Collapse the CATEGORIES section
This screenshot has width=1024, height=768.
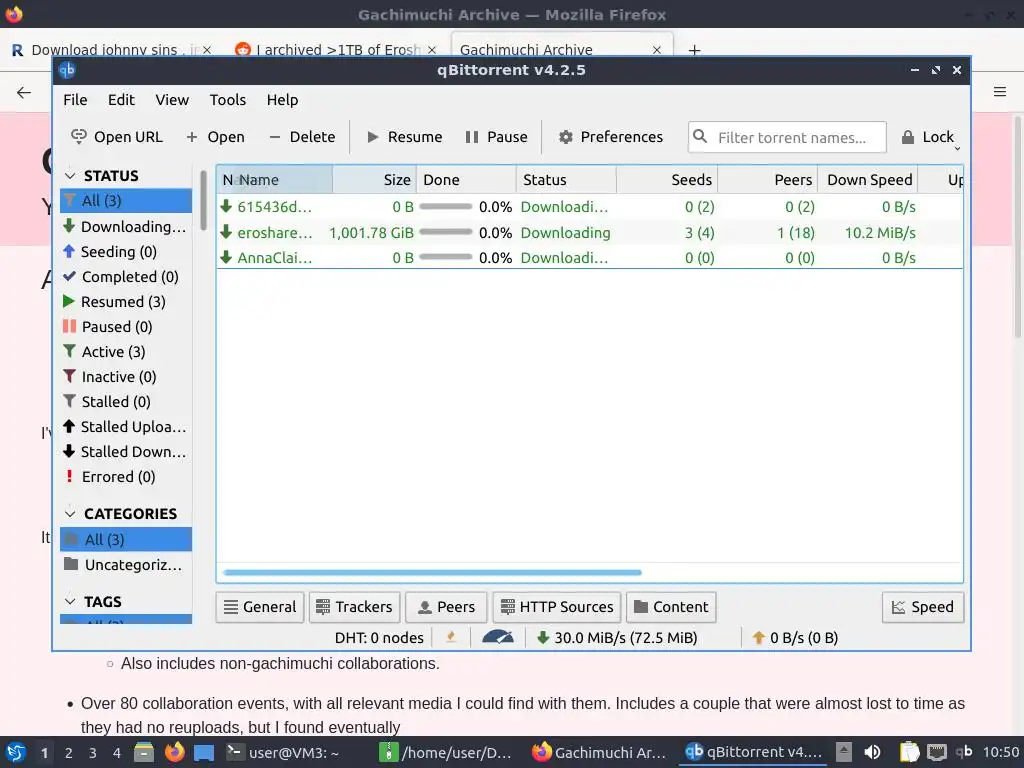click(70, 514)
